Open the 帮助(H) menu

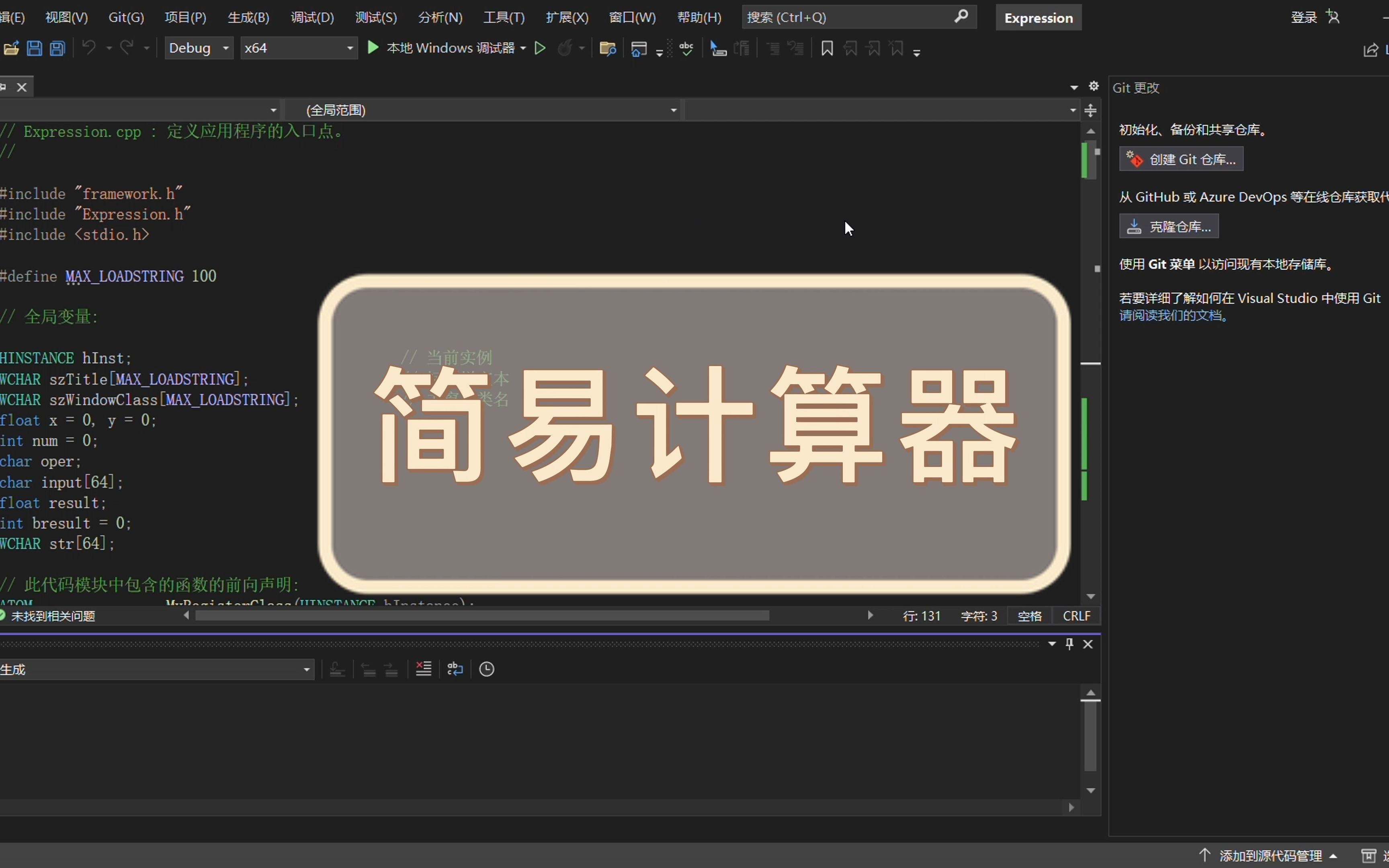tap(699, 17)
